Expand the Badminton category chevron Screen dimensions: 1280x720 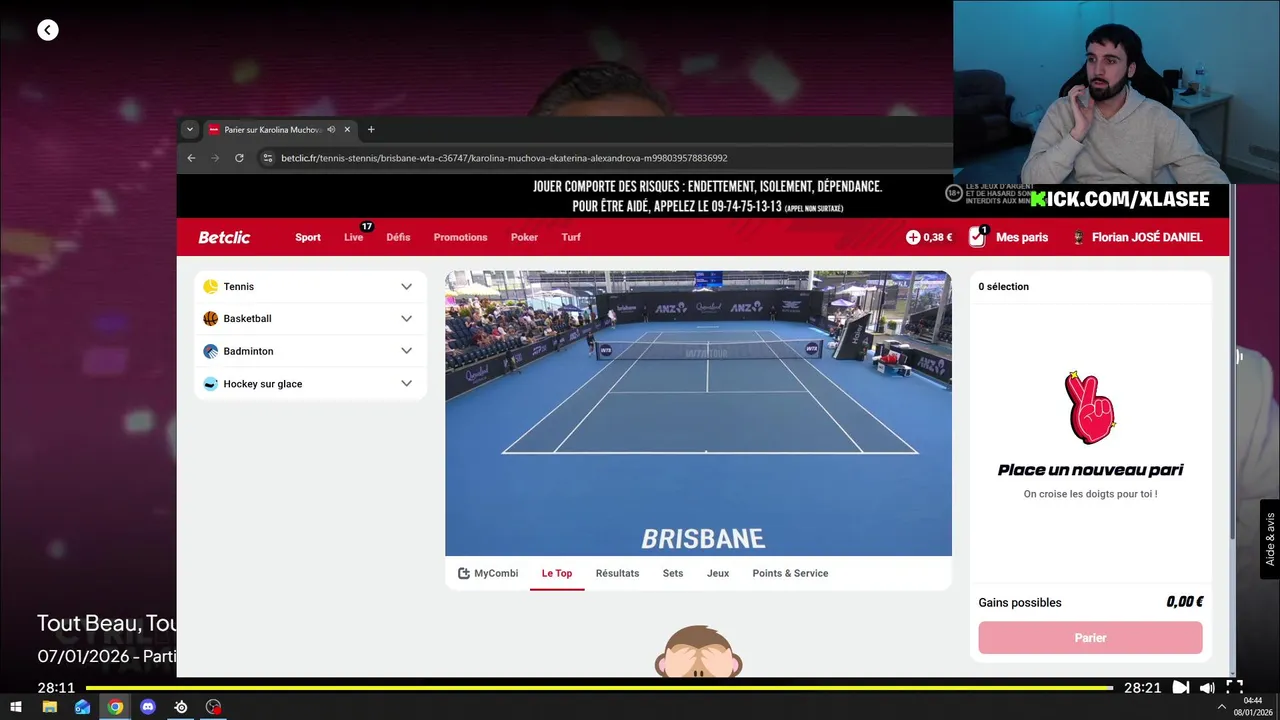(x=406, y=351)
